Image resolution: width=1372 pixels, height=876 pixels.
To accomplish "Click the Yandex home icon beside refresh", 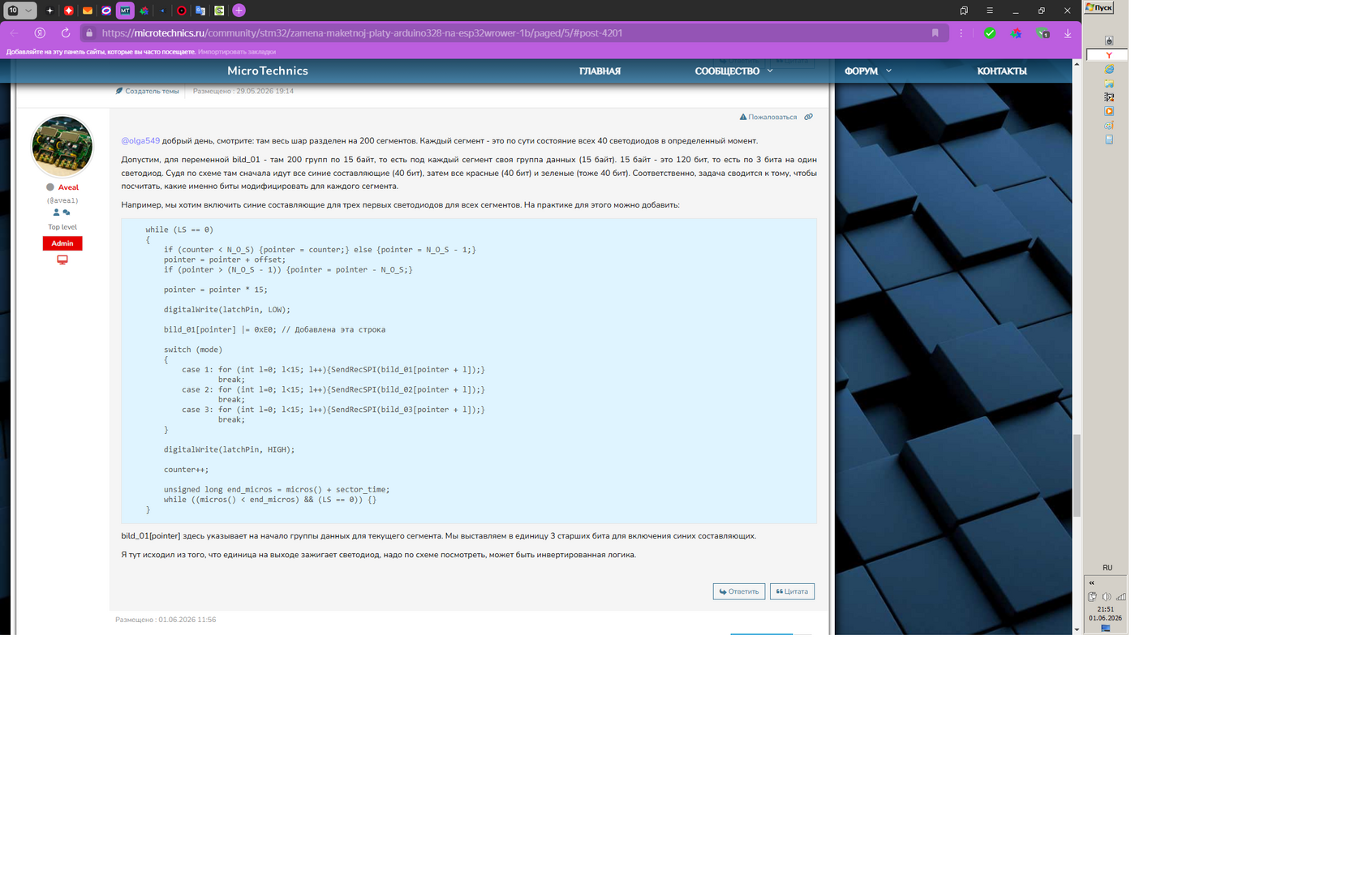I will [40, 33].
